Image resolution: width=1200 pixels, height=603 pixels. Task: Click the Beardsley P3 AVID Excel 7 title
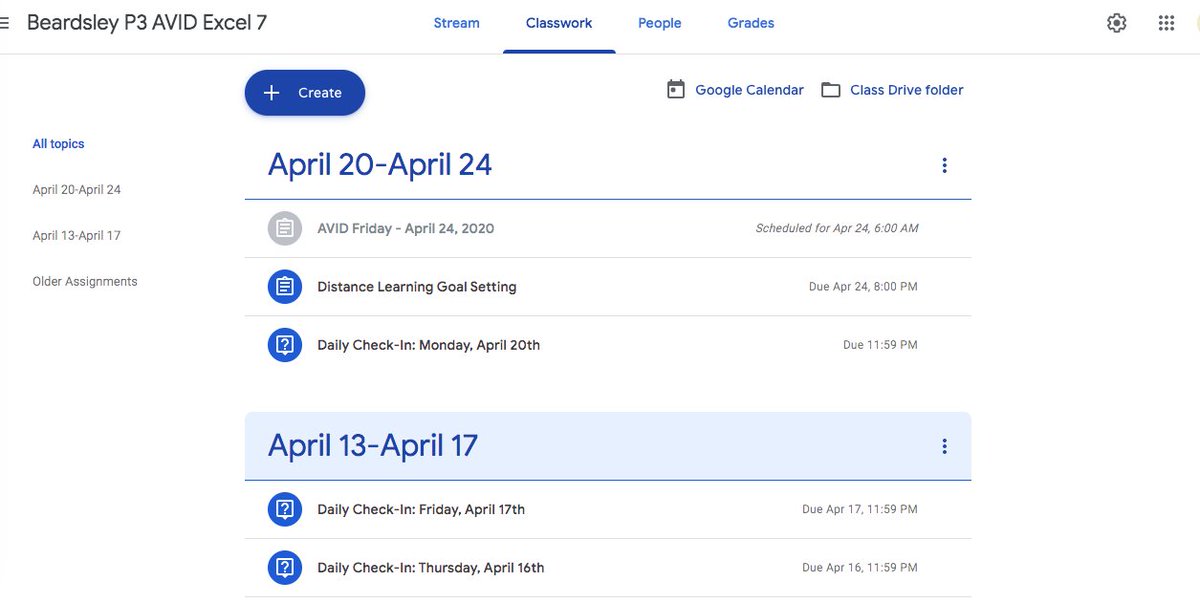coord(147,22)
